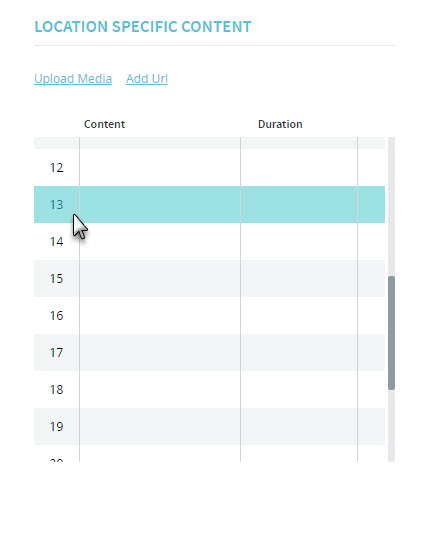Viewport: 423px width, 546px height.
Task: Select row 14 in the table
Action: [209, 241]
